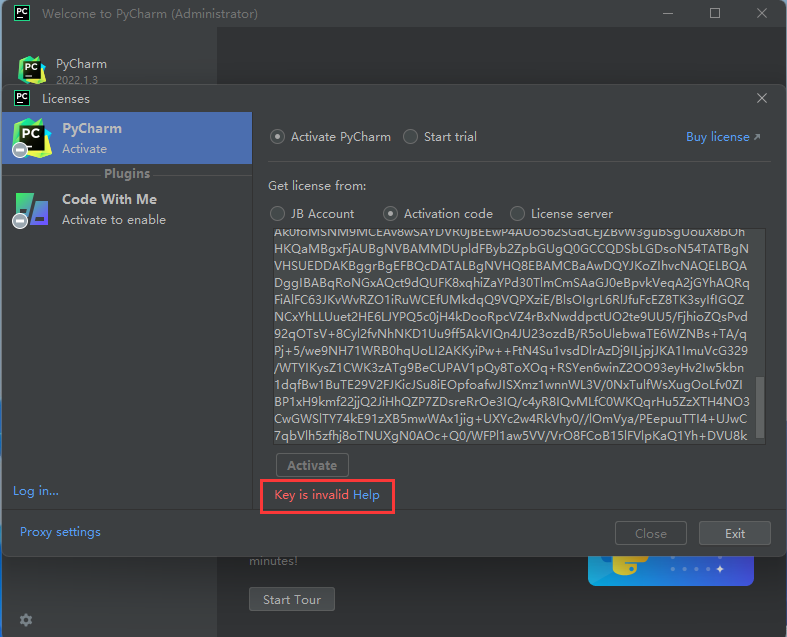
Task: Click the Python banner image in Welcome window
Action: click(x=671, y=571)
